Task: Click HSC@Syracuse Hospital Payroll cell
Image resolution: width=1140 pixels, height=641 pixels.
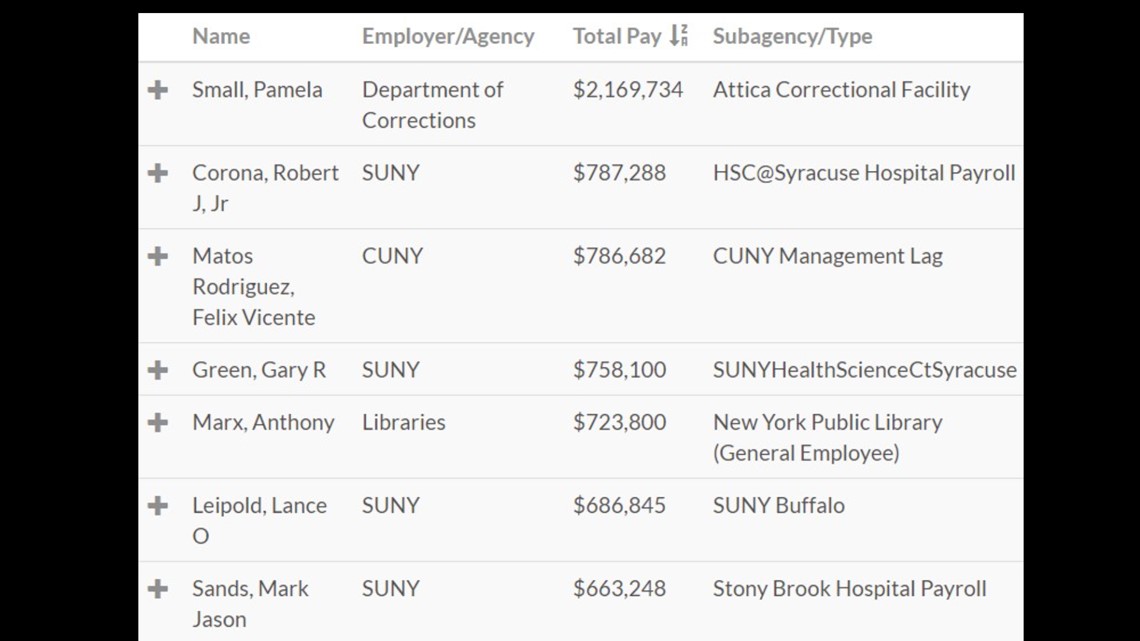Action: pos(864,173)
